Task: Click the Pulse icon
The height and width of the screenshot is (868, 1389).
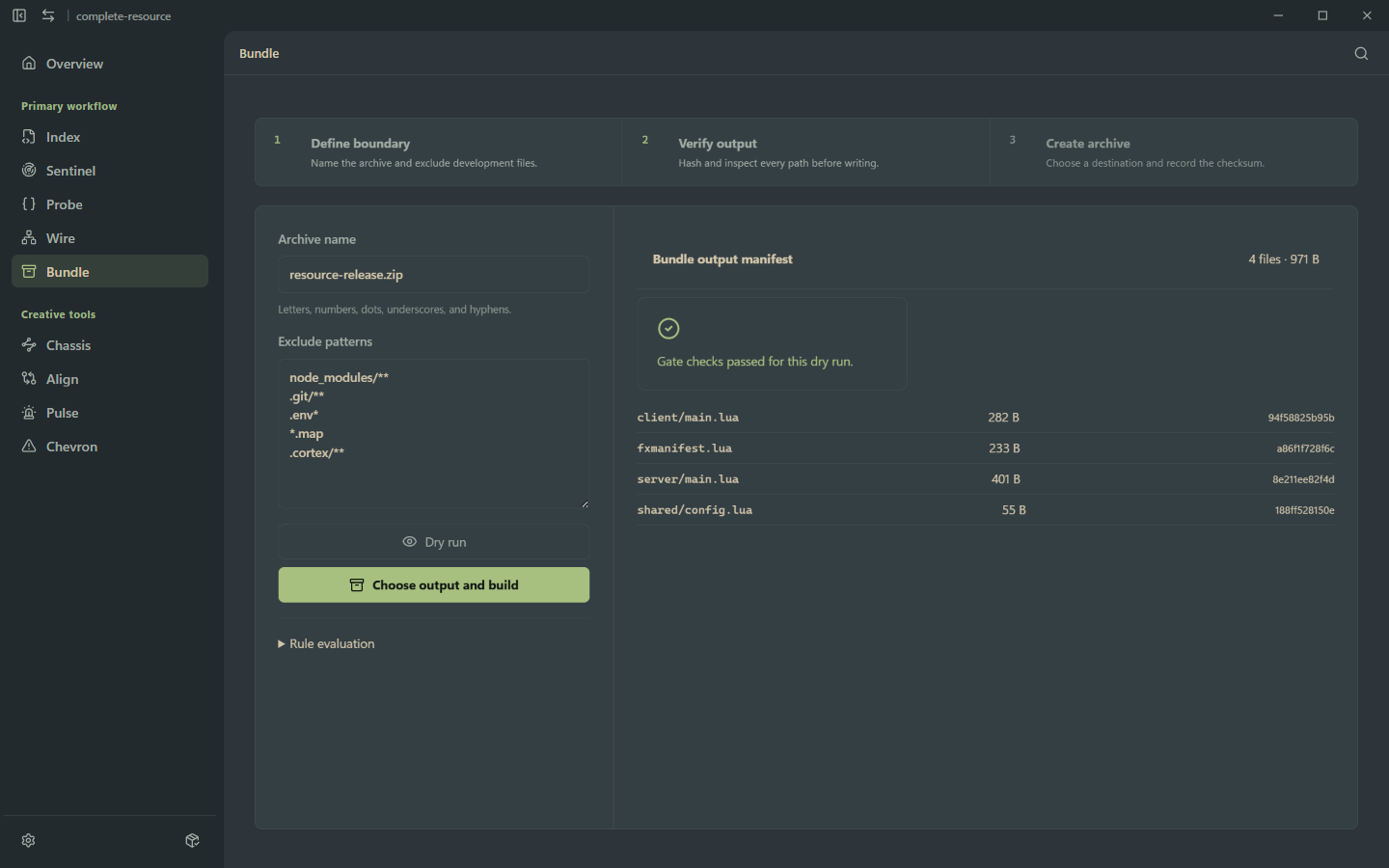Action: 29,413
